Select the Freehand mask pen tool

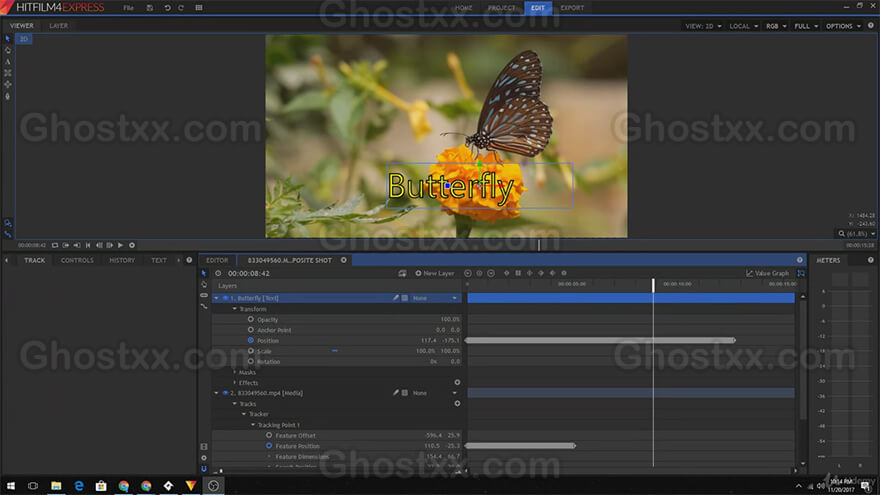tap(7, 96)
